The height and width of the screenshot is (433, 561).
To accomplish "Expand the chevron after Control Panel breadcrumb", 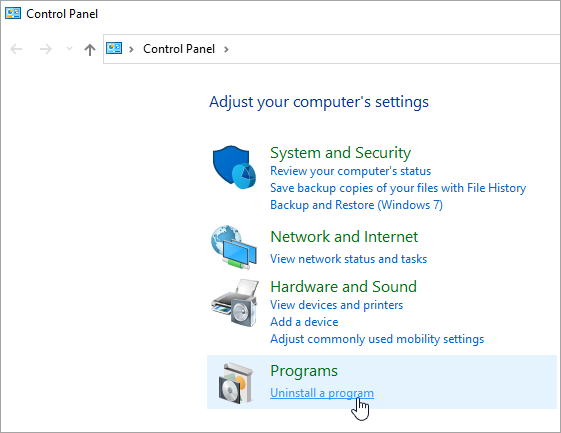I will 226,49.
